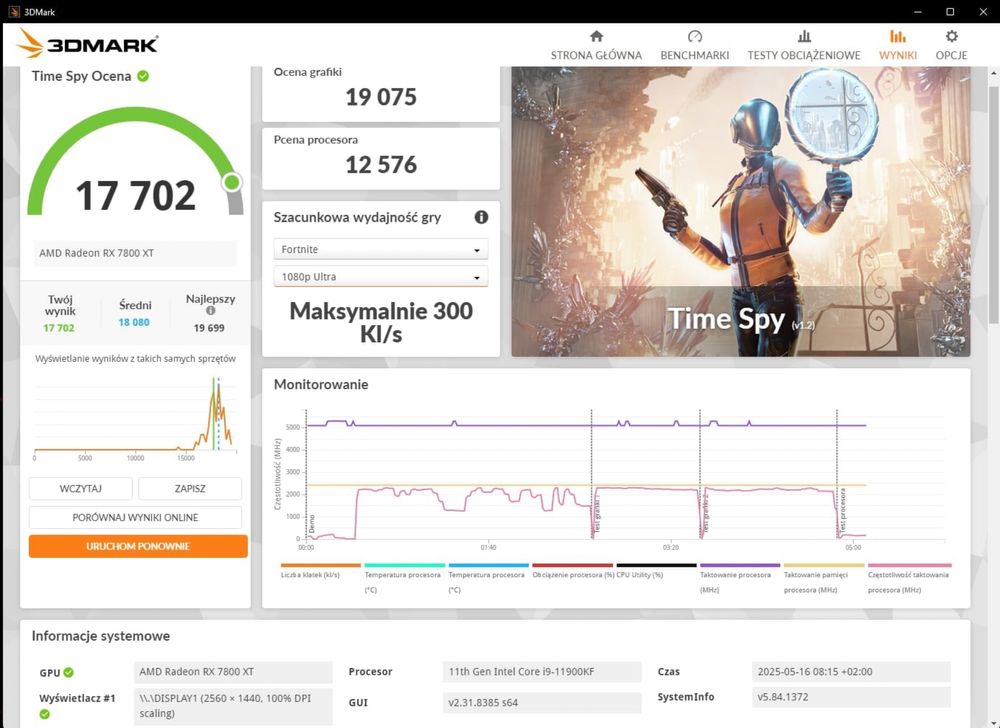The image size is (1000, 728).
Task: Click the orange bars icon above Wyniki
Action: coord(897,36)
